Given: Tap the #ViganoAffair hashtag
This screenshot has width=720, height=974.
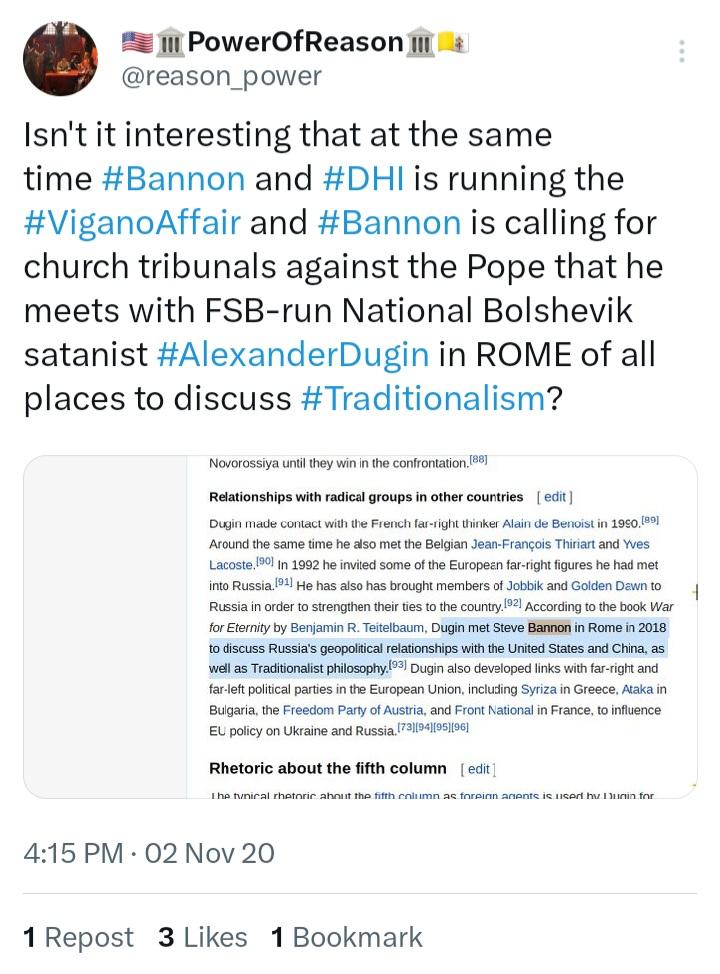Looking at the screenshot, I should [x=132, y=222].
